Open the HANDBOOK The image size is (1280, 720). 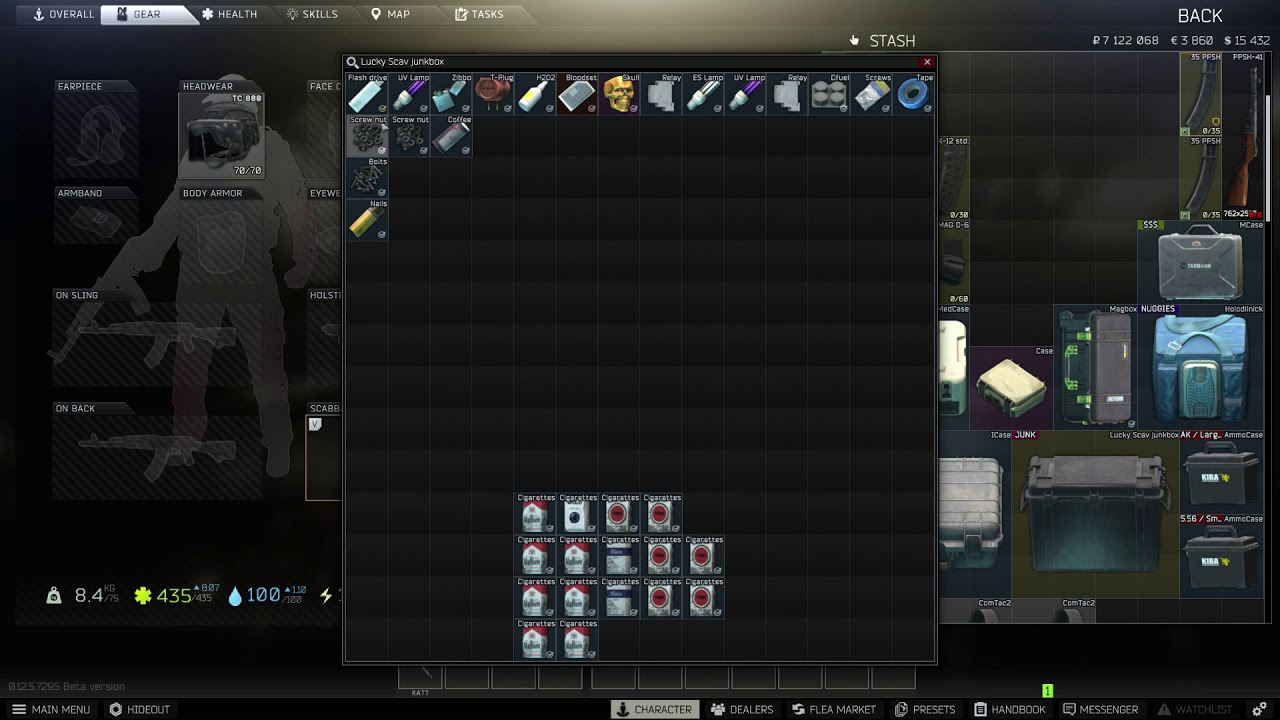[1010, 709]
